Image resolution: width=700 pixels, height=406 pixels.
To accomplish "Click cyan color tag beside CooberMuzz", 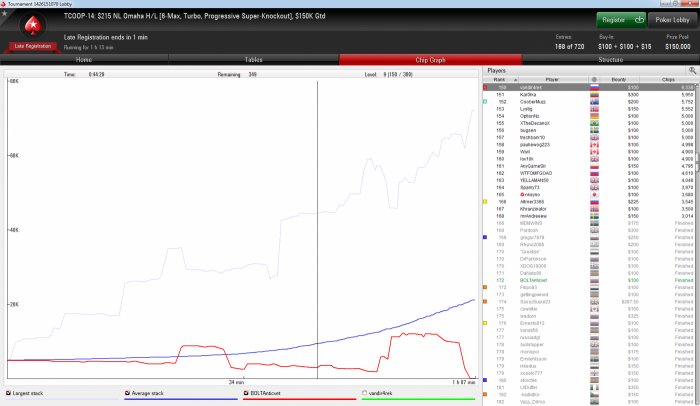I will click(485, 102).
